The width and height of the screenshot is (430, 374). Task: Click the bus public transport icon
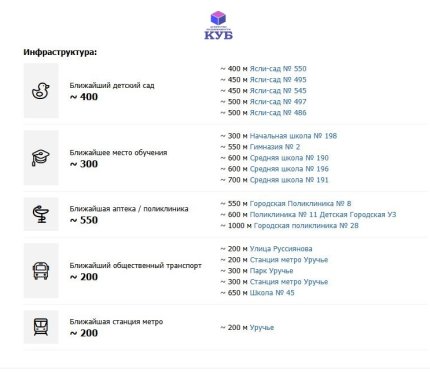(41, 270)
